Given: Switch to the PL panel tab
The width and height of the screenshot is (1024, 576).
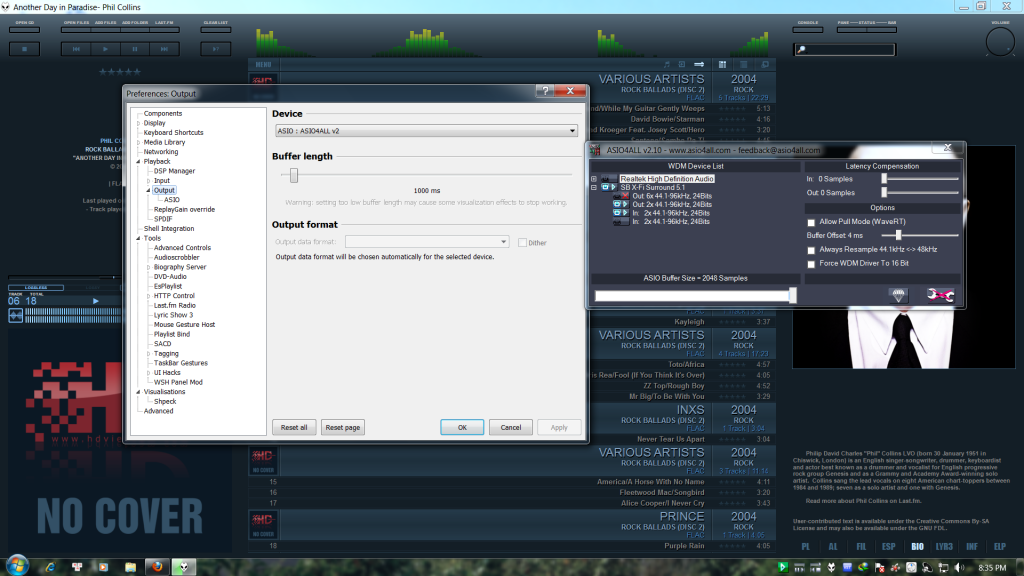Looking at the screenshot, I should 805,547.
